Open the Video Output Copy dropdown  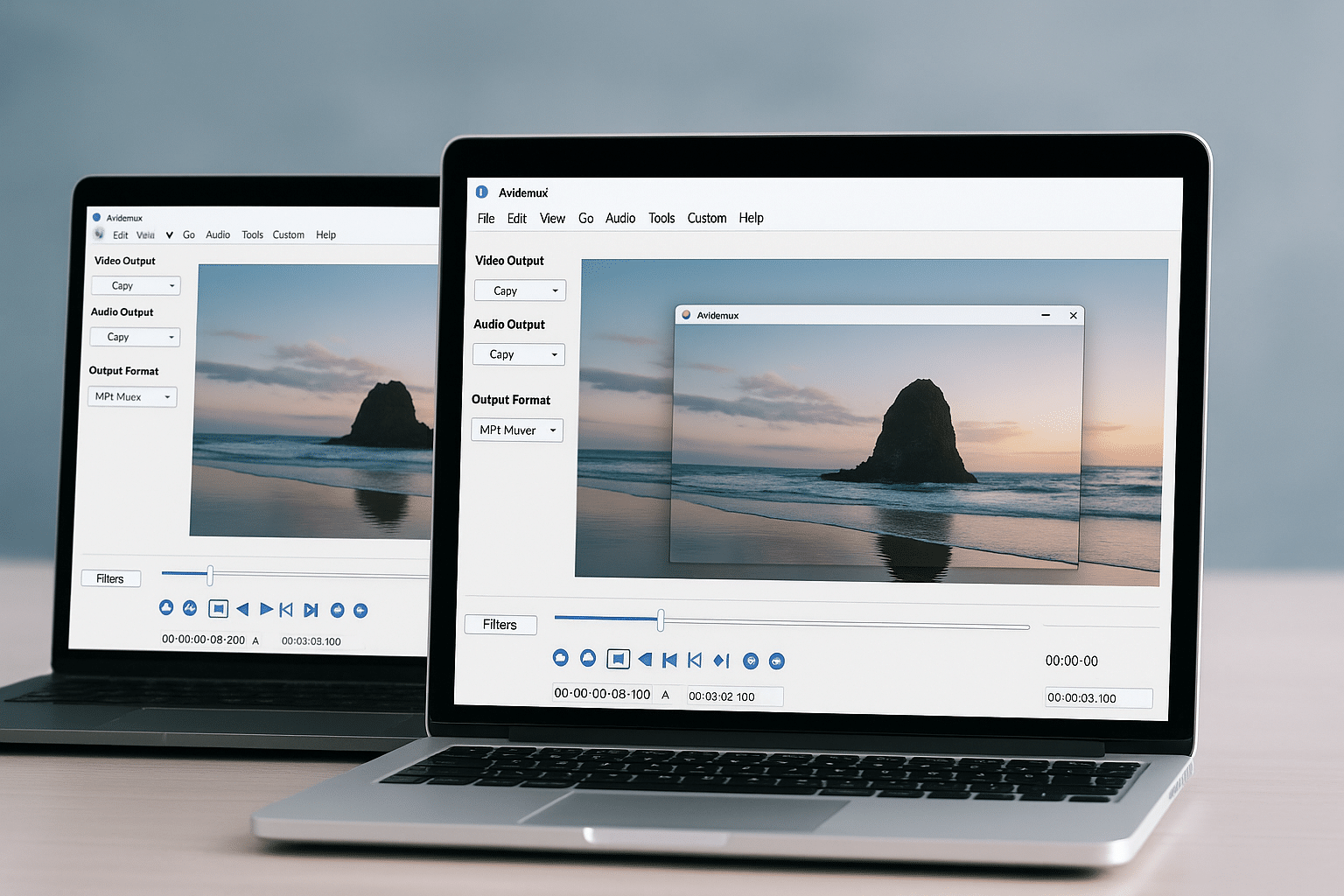tap(520, 290)
